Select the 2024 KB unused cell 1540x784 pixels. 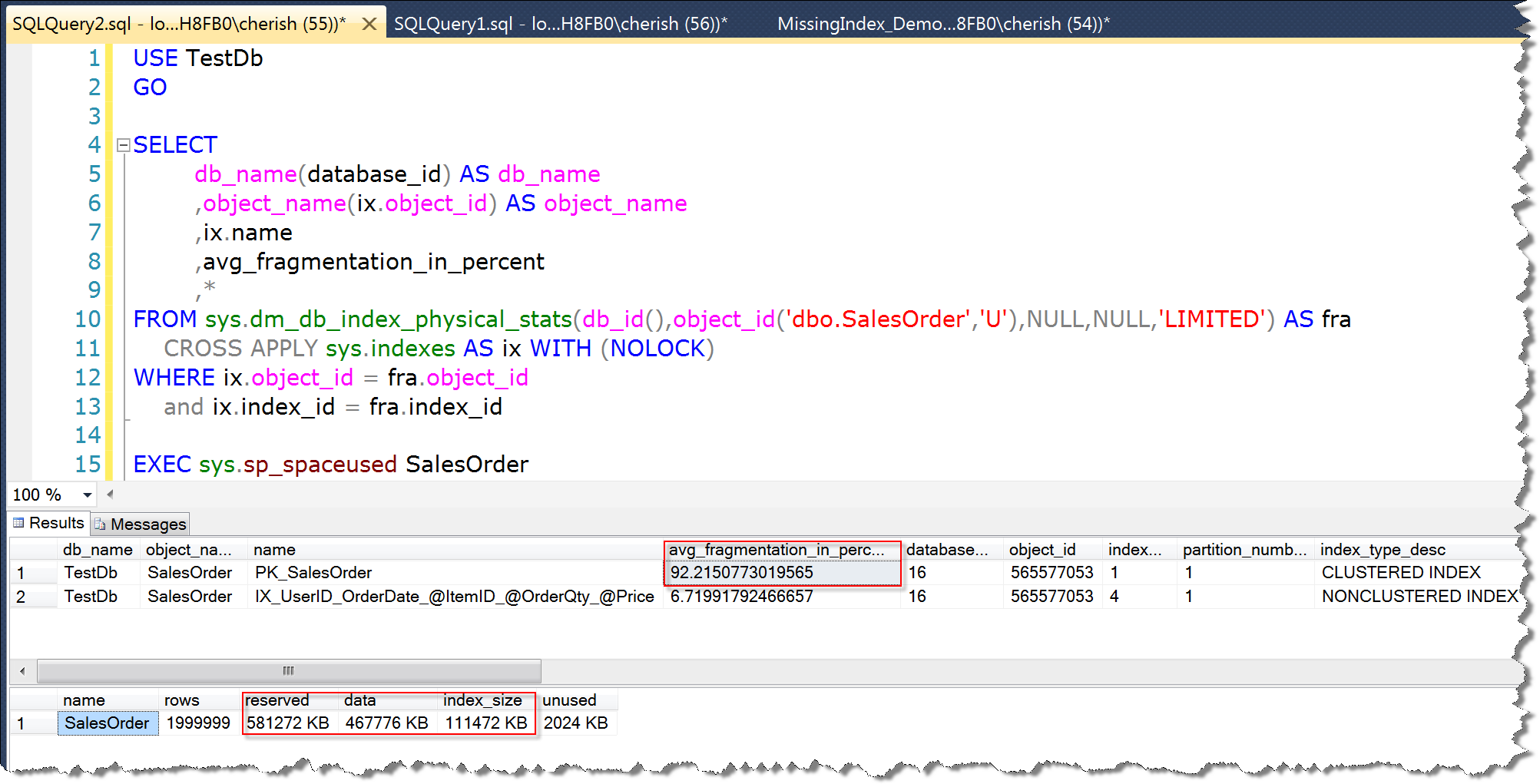point(576,723)
